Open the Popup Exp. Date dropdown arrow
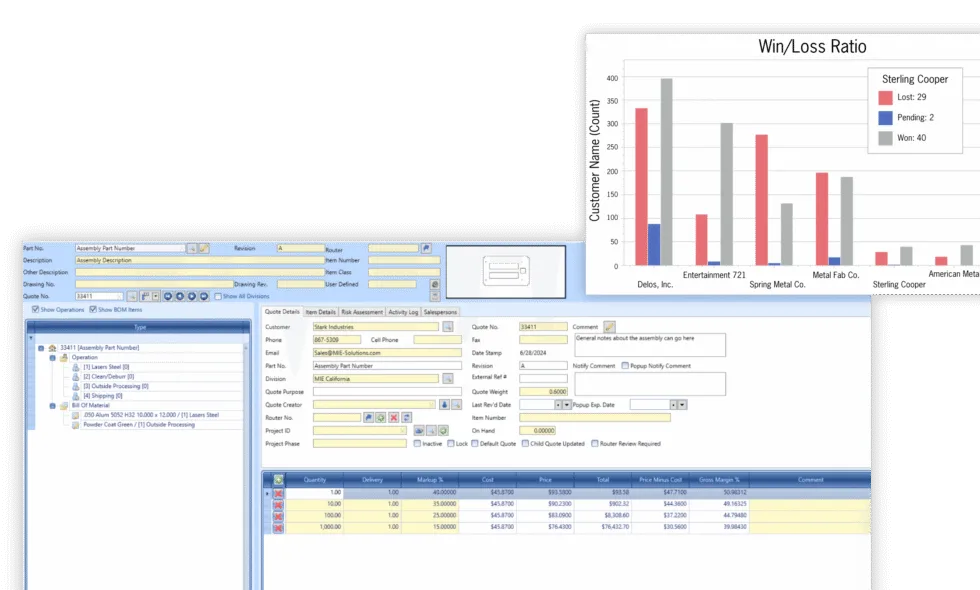This screenshot has width=980, height=590. point(682,405)
